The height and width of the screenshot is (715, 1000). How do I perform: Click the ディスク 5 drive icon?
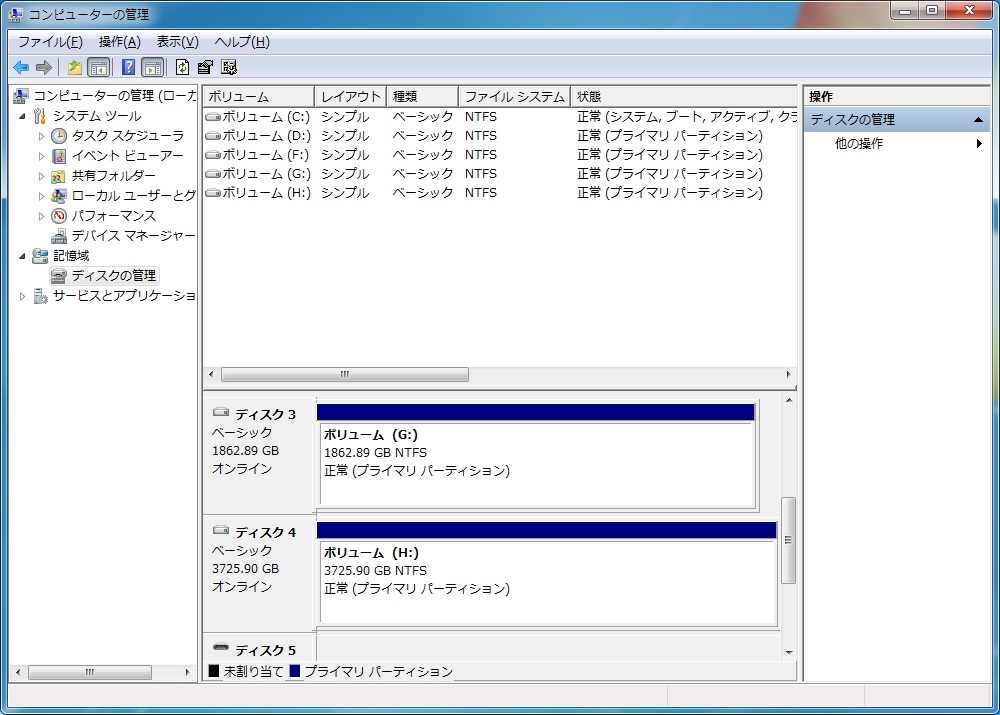coord(221,648)
